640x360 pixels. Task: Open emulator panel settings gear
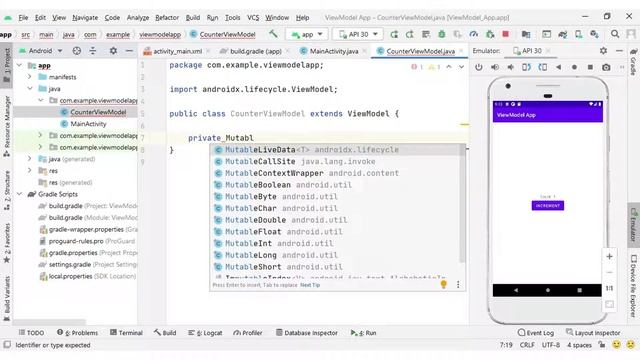point(603,51)
